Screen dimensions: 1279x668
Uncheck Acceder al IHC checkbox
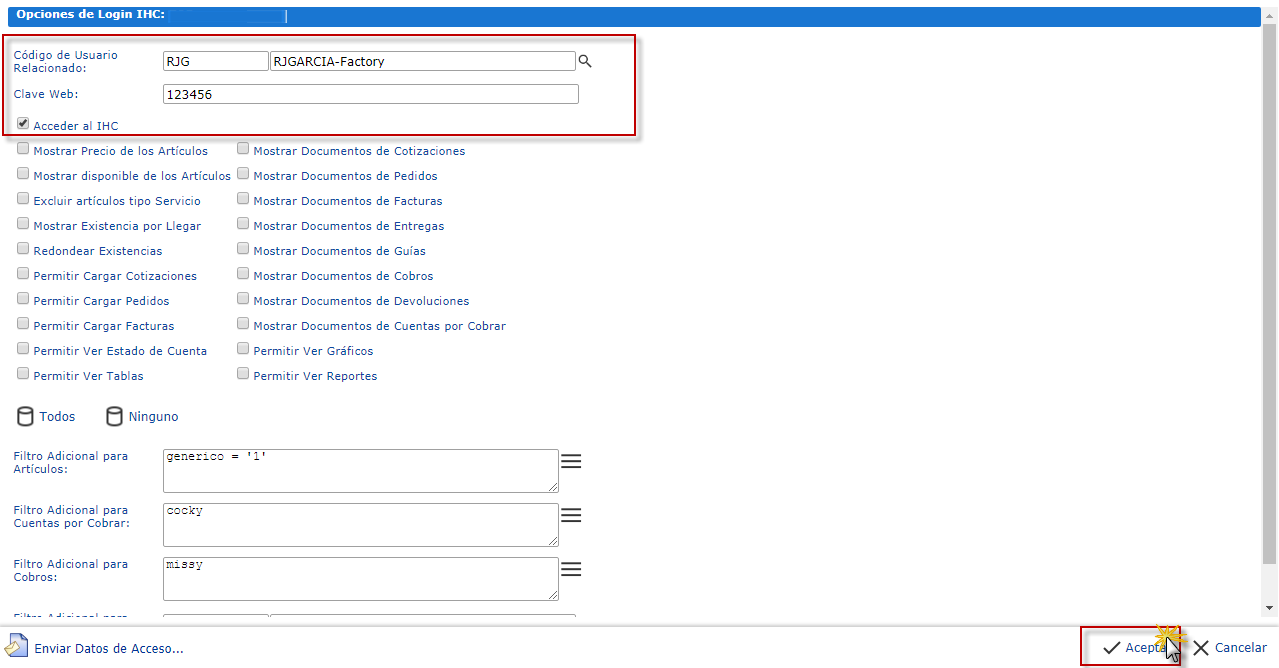(x=23, y=124)
